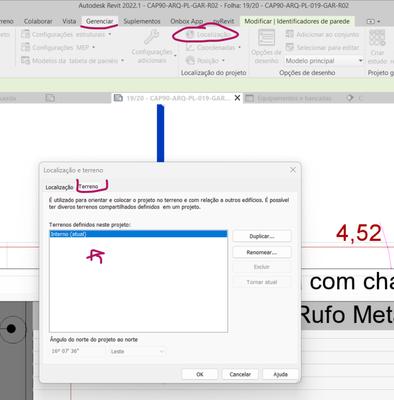Viewport: 394px width, 400px height.
Task: Click Adicionar ao conjunto icon
Action: tap(290, 34)
